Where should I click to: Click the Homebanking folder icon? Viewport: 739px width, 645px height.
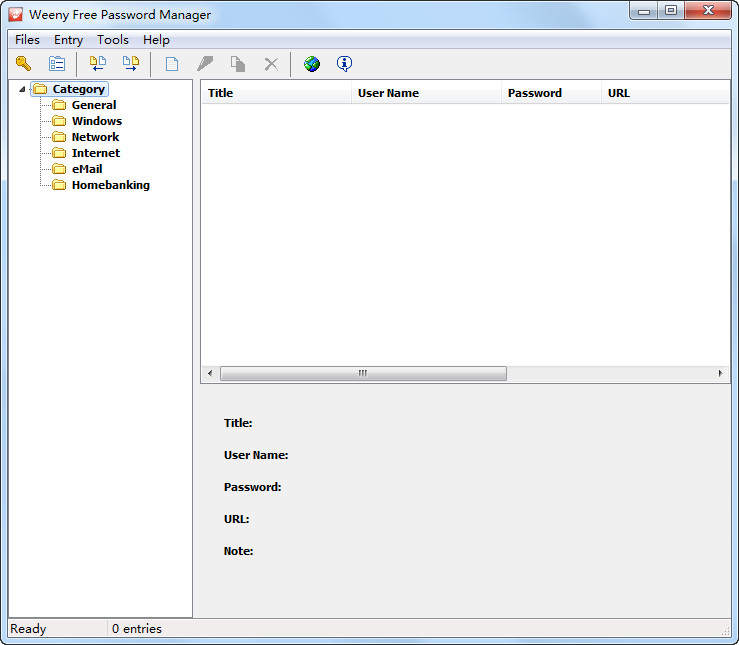(59, 185)
